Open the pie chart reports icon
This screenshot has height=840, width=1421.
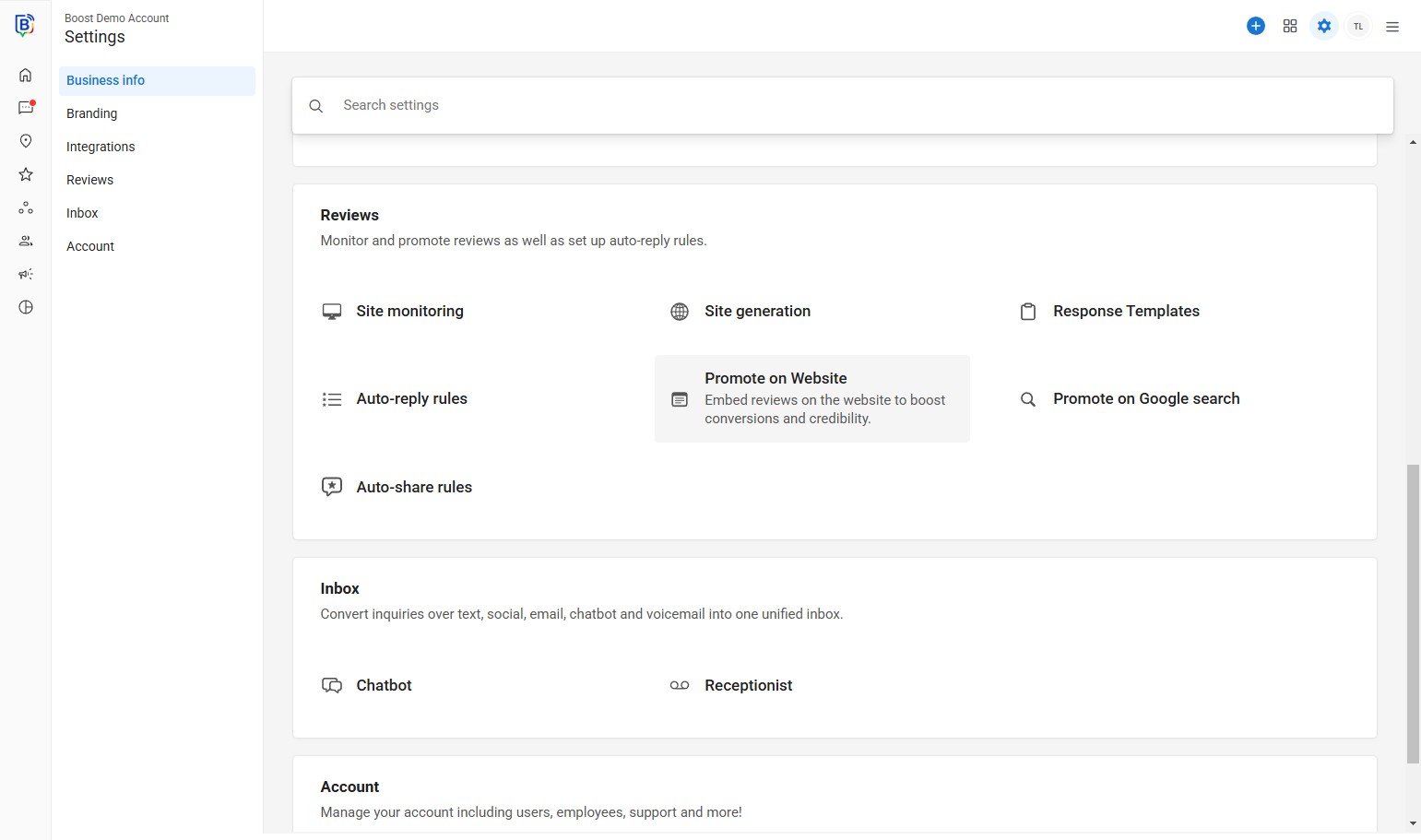pos(26,307)
